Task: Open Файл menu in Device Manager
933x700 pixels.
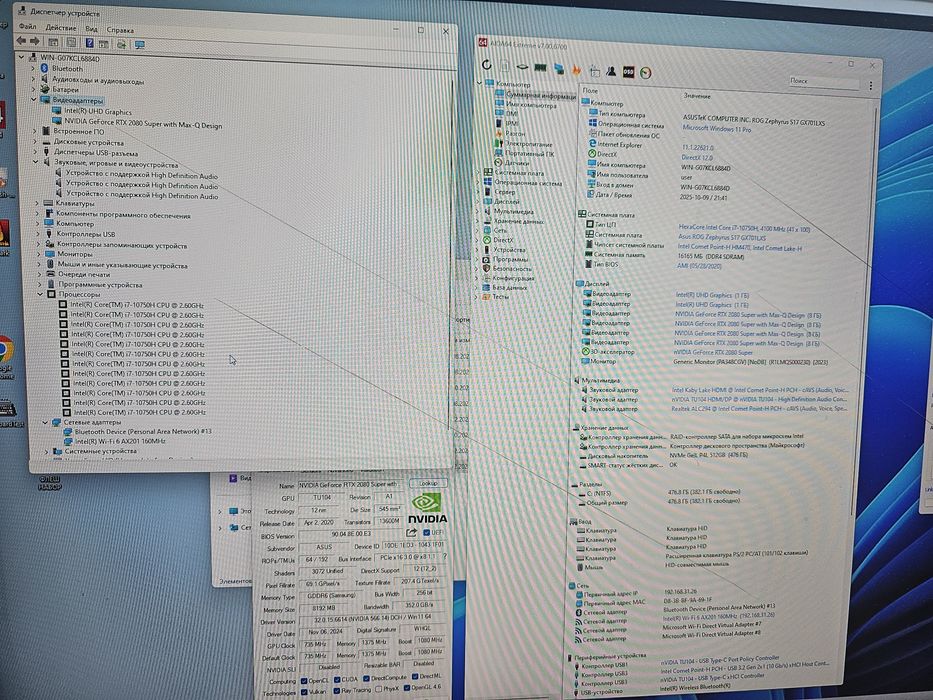Action: (x=27, y=27)
